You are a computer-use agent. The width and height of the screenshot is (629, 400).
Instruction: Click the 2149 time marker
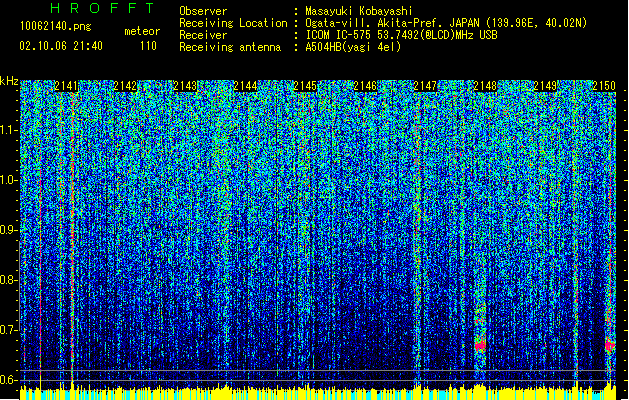tap(545, 86)
